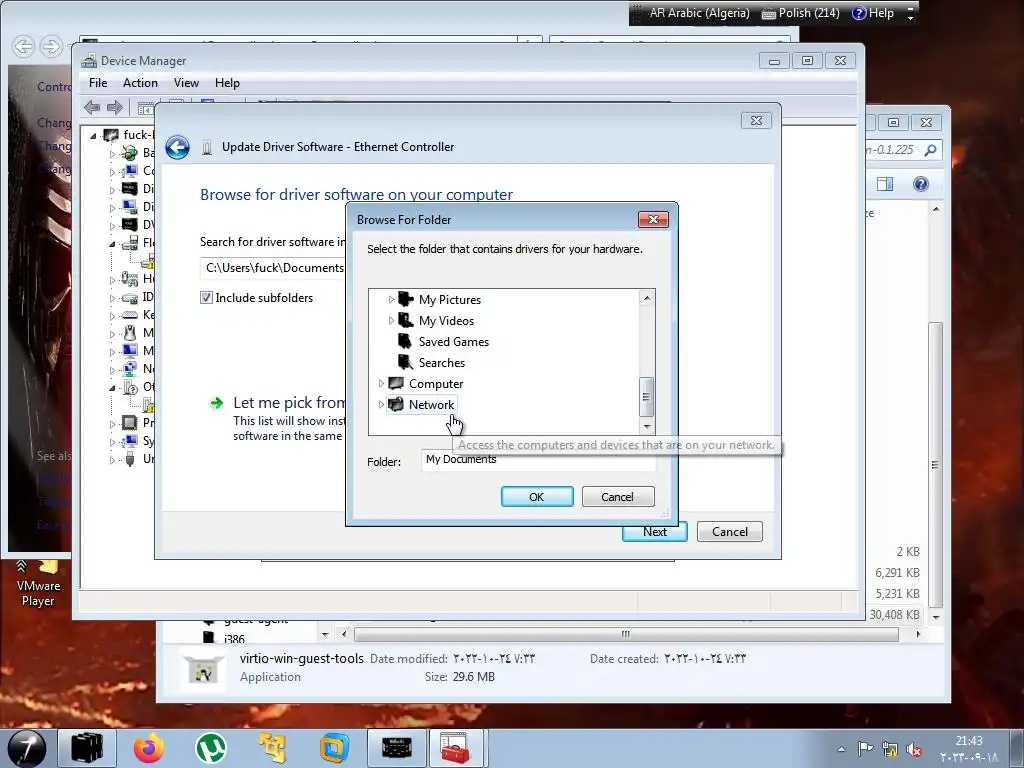The height and width of the screenshot is (768, 1024).
Task: Click Cancel in Update Driver Software wizard
Action: coord(729,532)
